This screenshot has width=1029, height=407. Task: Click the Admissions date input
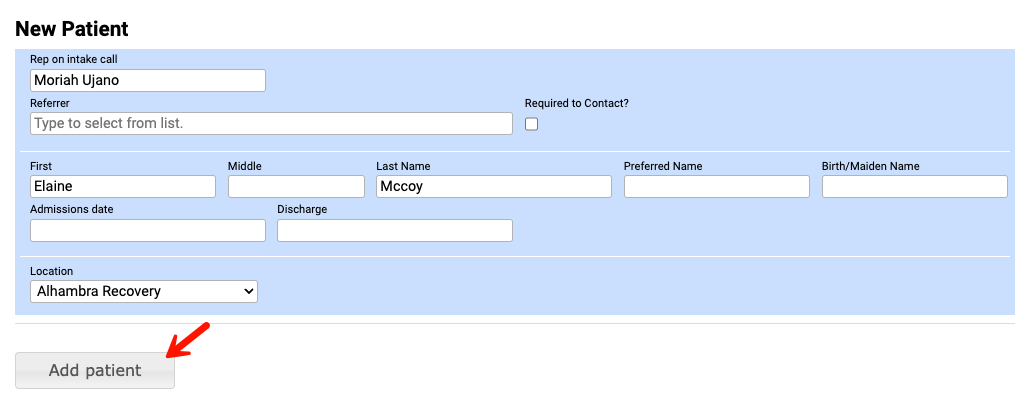[148, 230]
